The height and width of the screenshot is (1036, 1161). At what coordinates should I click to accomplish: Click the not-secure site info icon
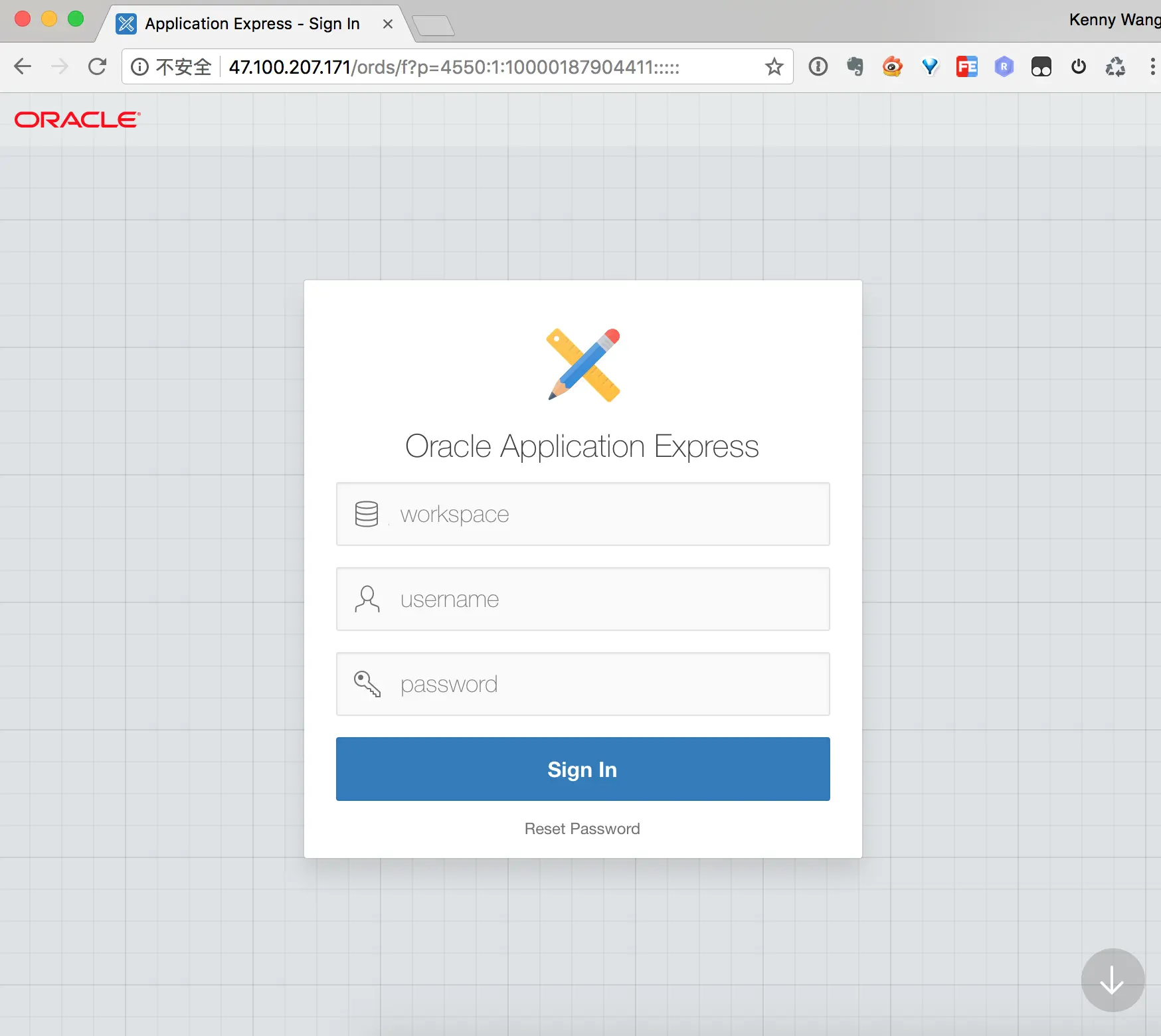pyautogui.click(x=139, y=67)
